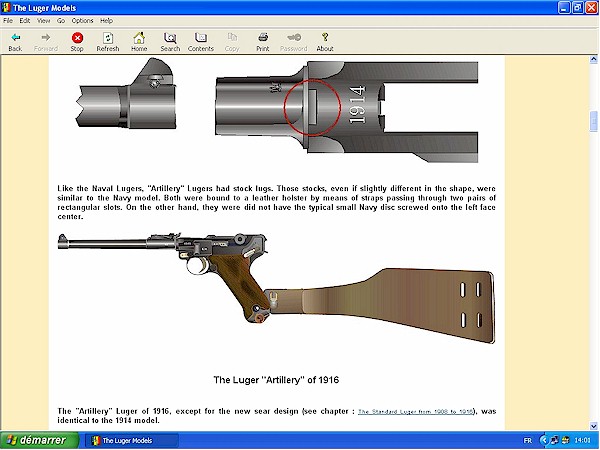The width and height of the screenshot is (600, 450).
Task: Click the title bar application icon
Action: 6,7
